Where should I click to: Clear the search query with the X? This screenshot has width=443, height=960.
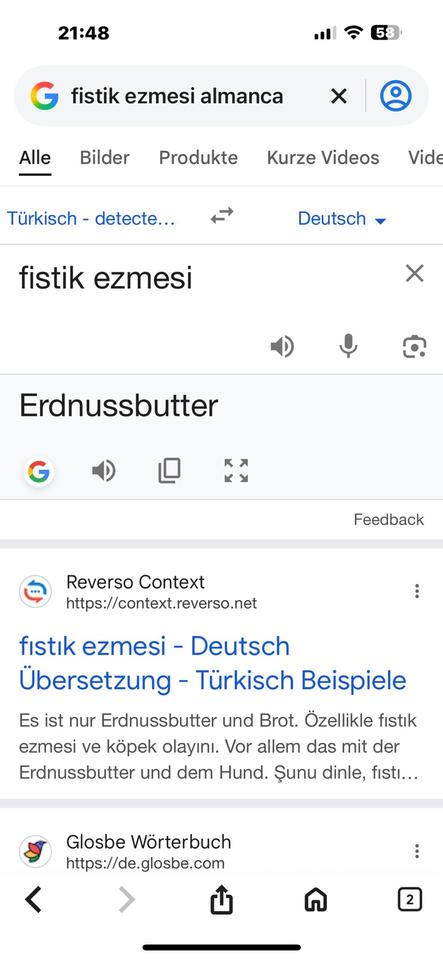click(x=338, y=96)
